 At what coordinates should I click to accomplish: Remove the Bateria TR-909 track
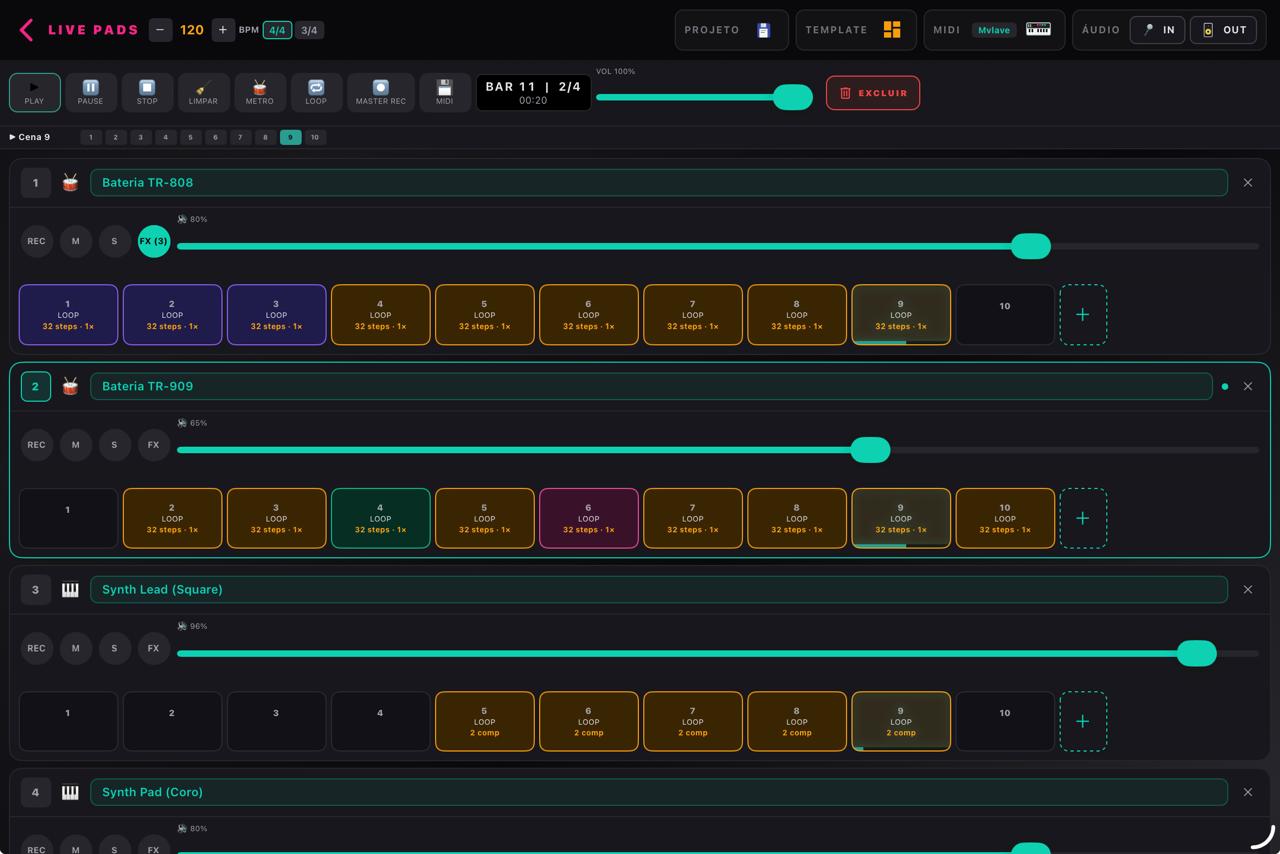click(1248, 386)
